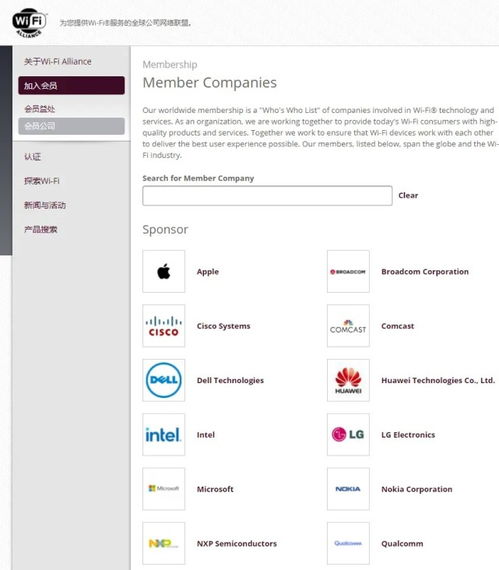Click the Huawei logo tile
Image resolution: width=499 pixels, height=570 pixels.
pos(348,380)
